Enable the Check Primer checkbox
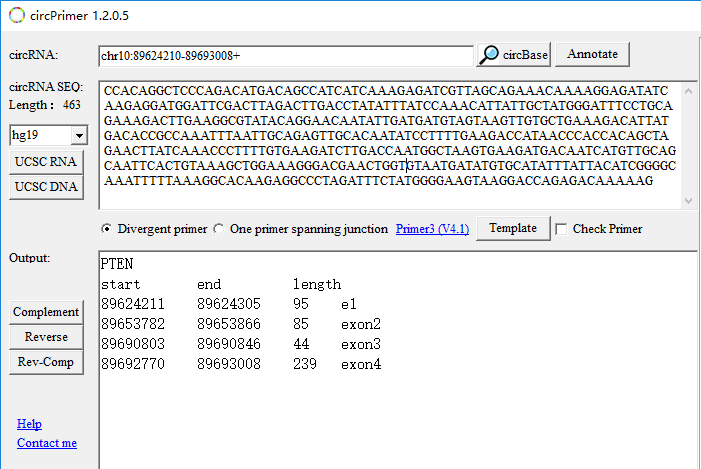This screenshot has height=469, width=701. click(561, 229)
